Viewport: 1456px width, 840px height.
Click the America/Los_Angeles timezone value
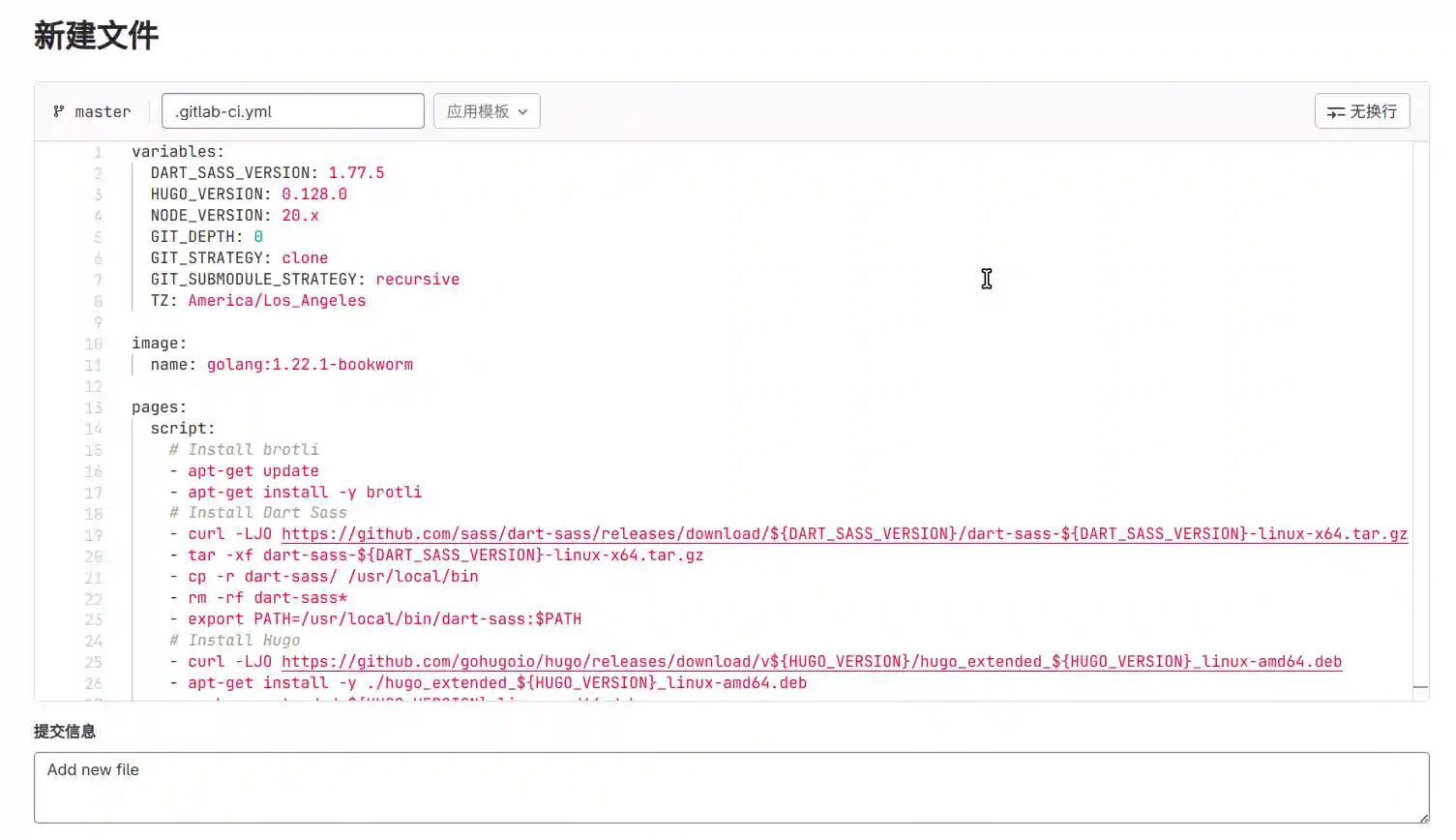click(277, 300)
